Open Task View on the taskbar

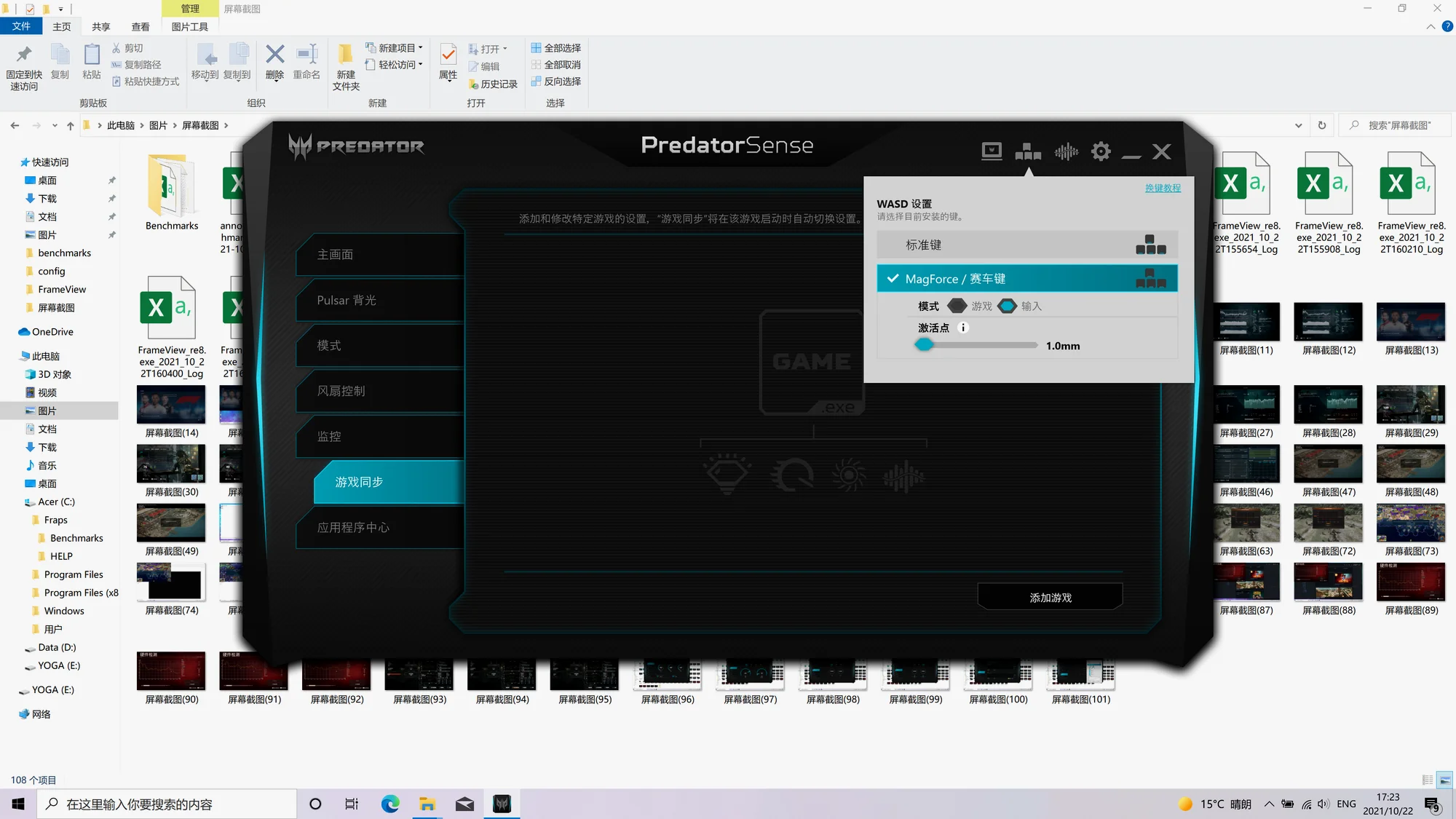[352, 804]
